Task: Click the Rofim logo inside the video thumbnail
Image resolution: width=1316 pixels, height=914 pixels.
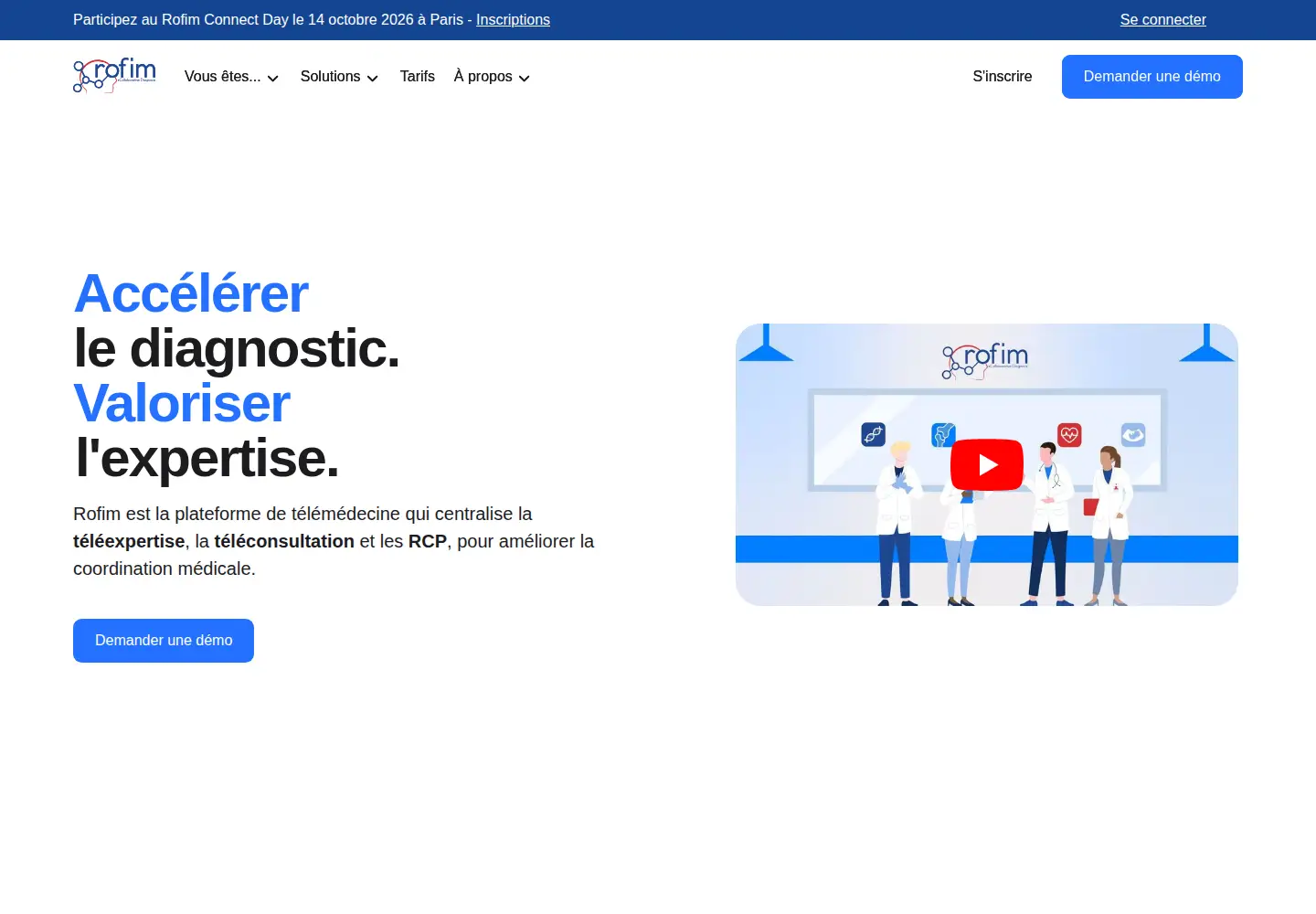Action: (x=985, y=360)
